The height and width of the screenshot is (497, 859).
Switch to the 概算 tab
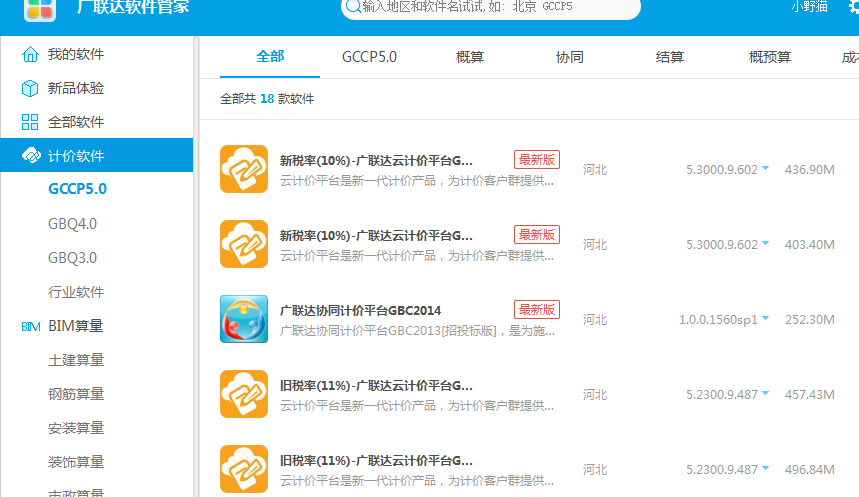[x=470, y=57]
